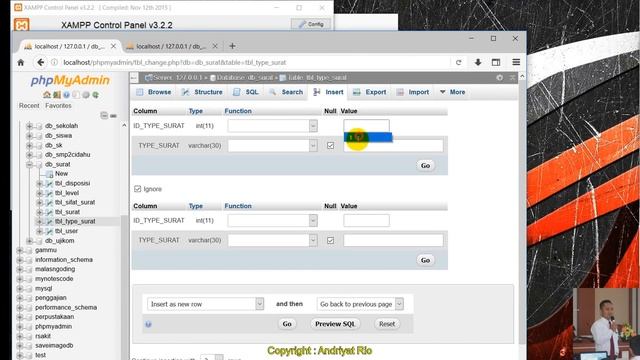Screen dimensions: 640x360
Task: Open the SQL tab
Action: (246, 92)
